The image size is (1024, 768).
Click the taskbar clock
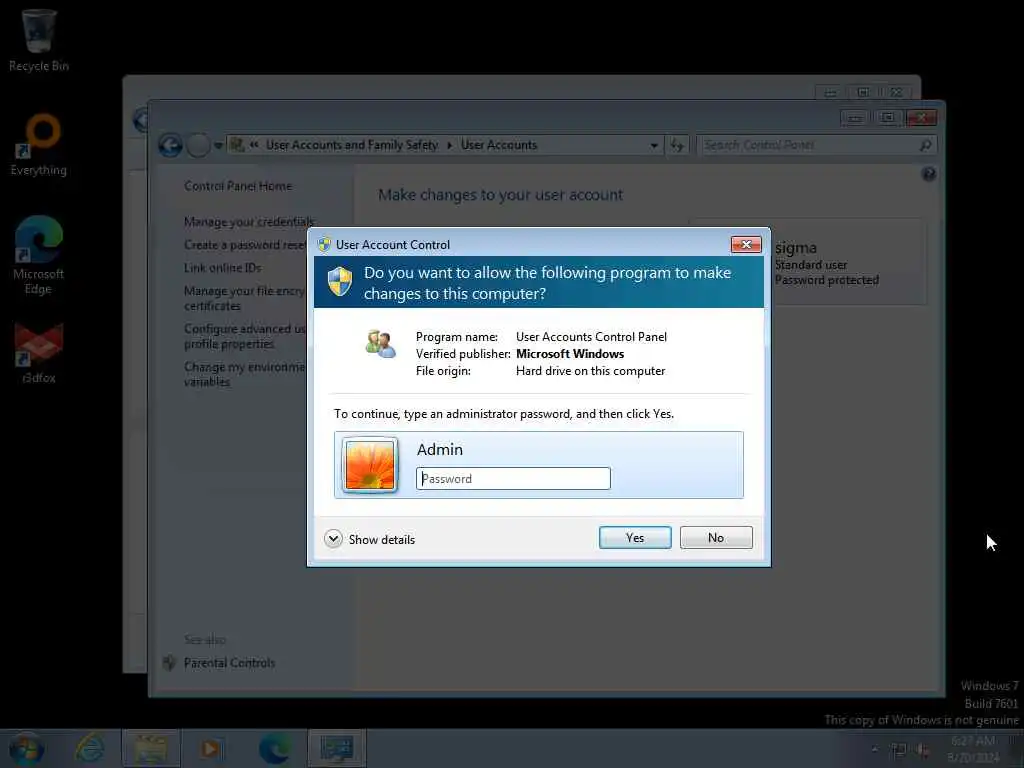click(x=973, y=749)
